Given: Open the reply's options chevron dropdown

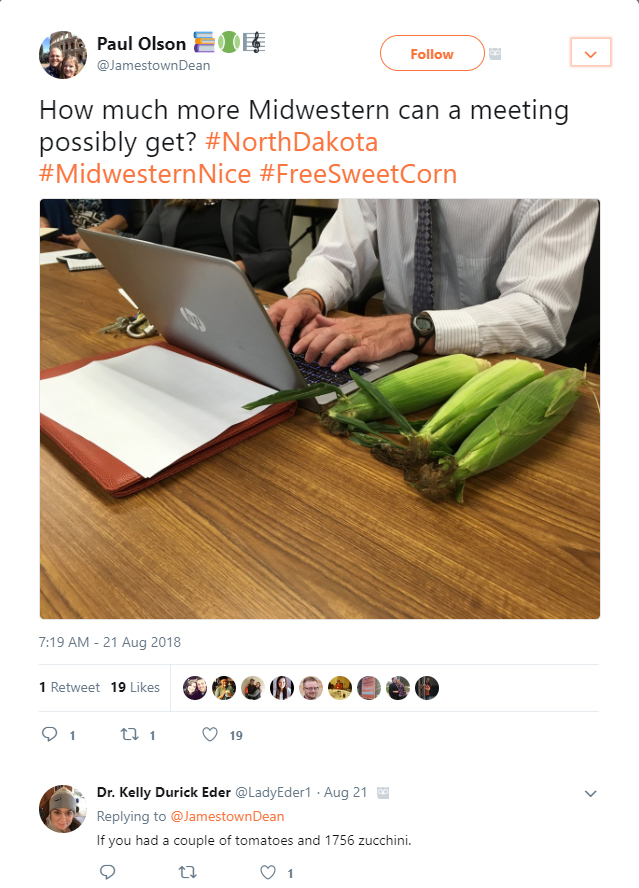Looking at the screenshot, I should tap(590, 793).
